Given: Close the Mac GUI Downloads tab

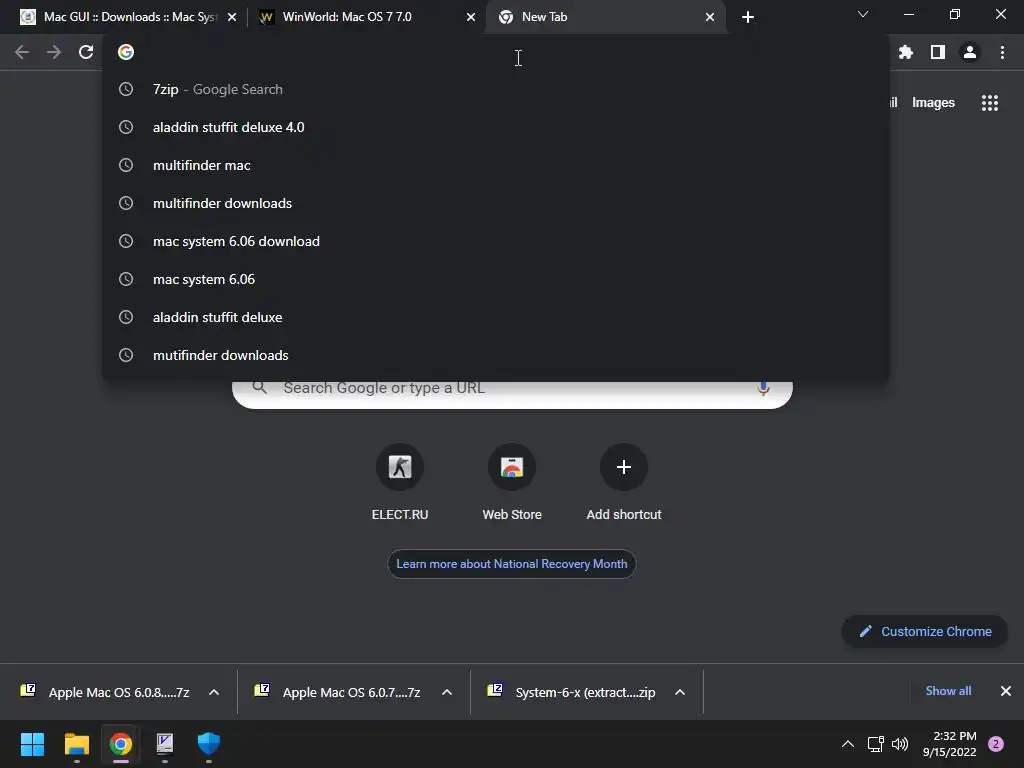Looking at the screenshot, I should pyautogui.click(x=232, y=17).
